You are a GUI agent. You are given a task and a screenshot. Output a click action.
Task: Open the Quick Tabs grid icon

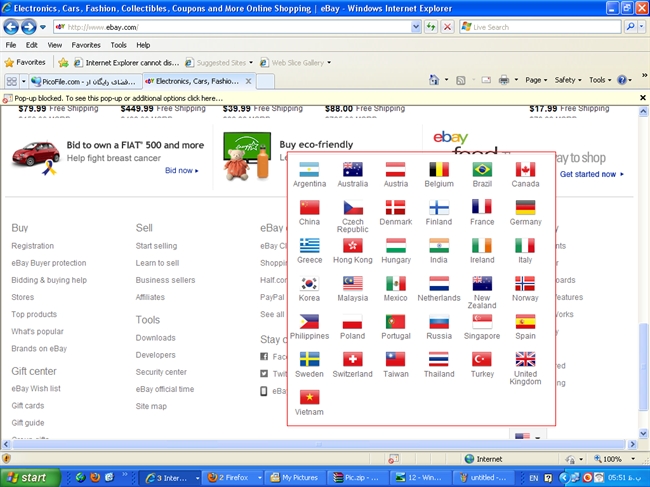click(x=12, y=81)
